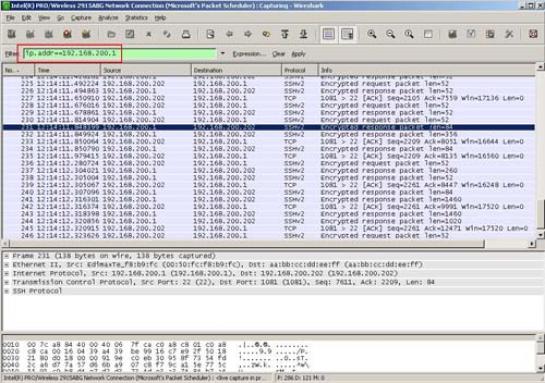Image resolution: width=545 pixels, height=383 pixels.
Task: Sort by the Time column header
Action: point(67,70)
